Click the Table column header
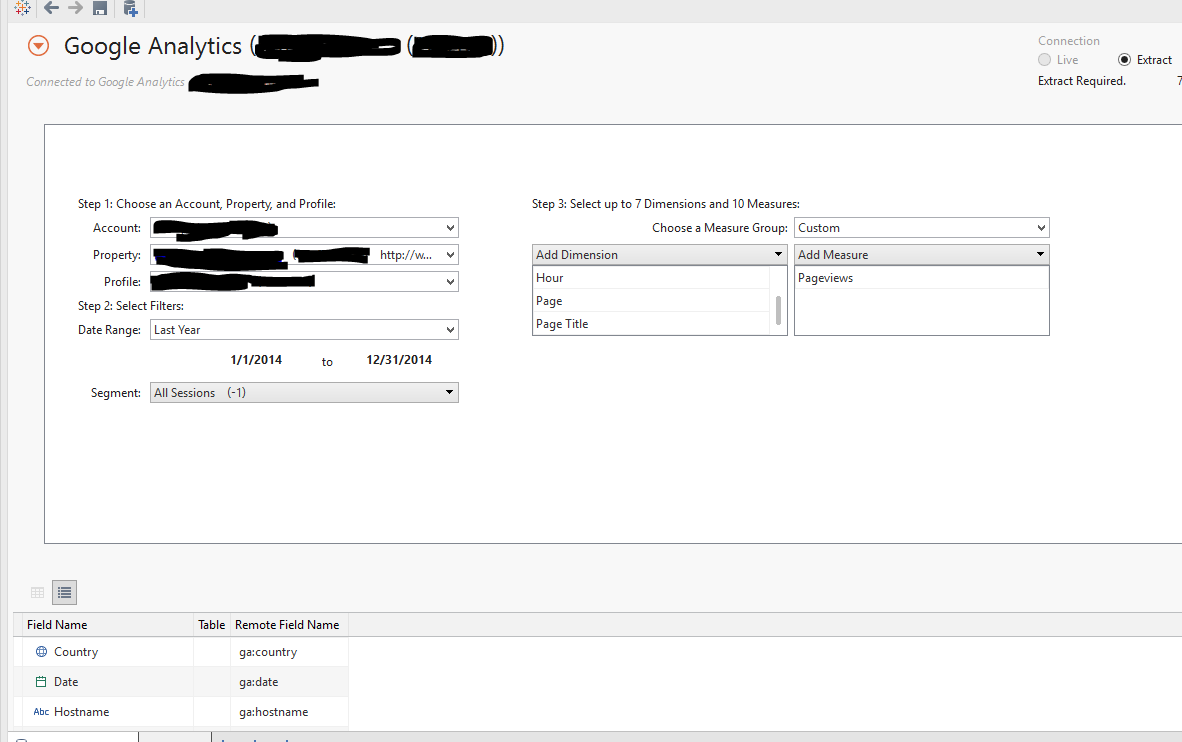Image resolution: width=1182 pixels, height=742 pixels. [x=212, y=625]
